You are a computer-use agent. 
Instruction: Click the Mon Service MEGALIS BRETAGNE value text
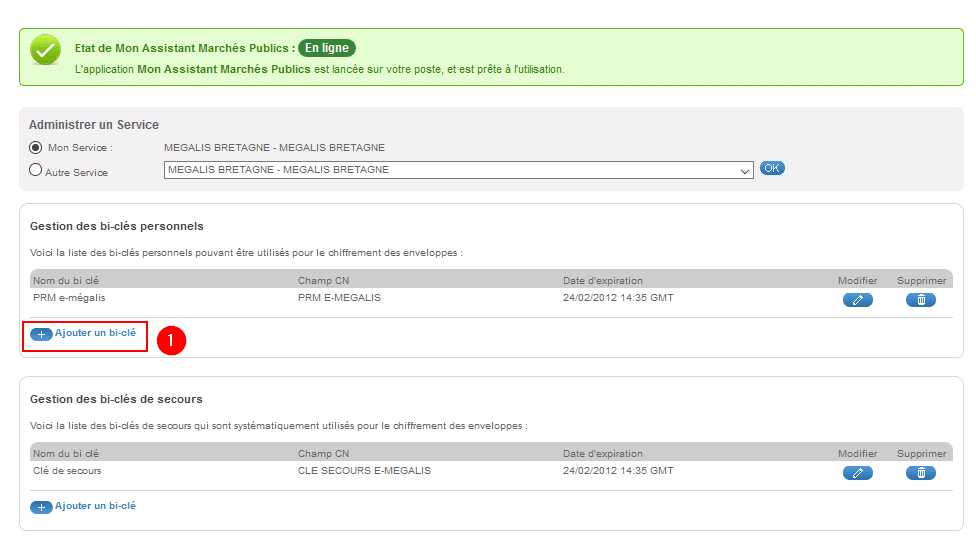[274, 147]
